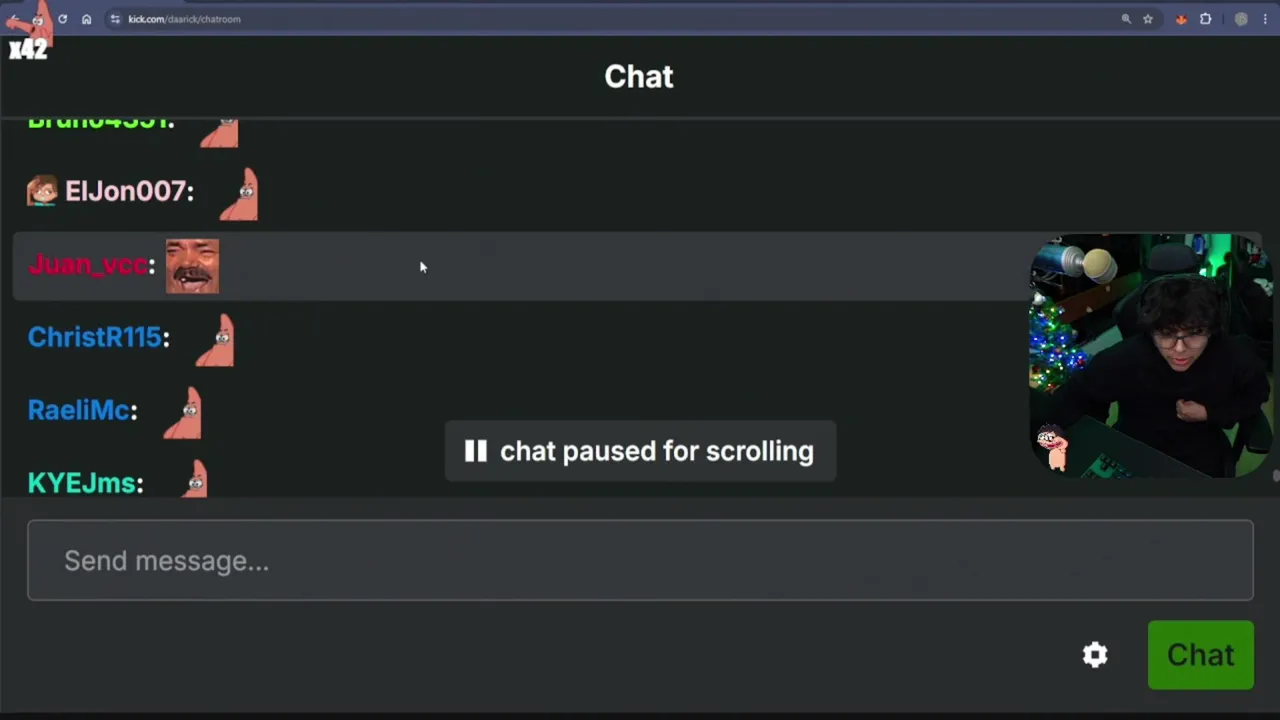Bookmark this page with star icon

click(x=1148, y=19)
